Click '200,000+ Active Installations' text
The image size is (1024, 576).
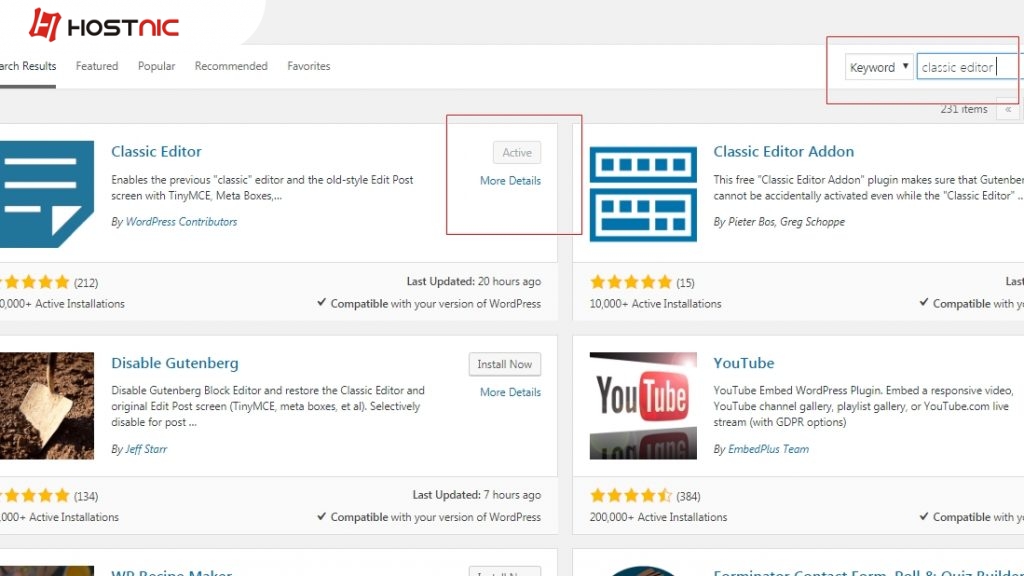click(x=658, y=517)
